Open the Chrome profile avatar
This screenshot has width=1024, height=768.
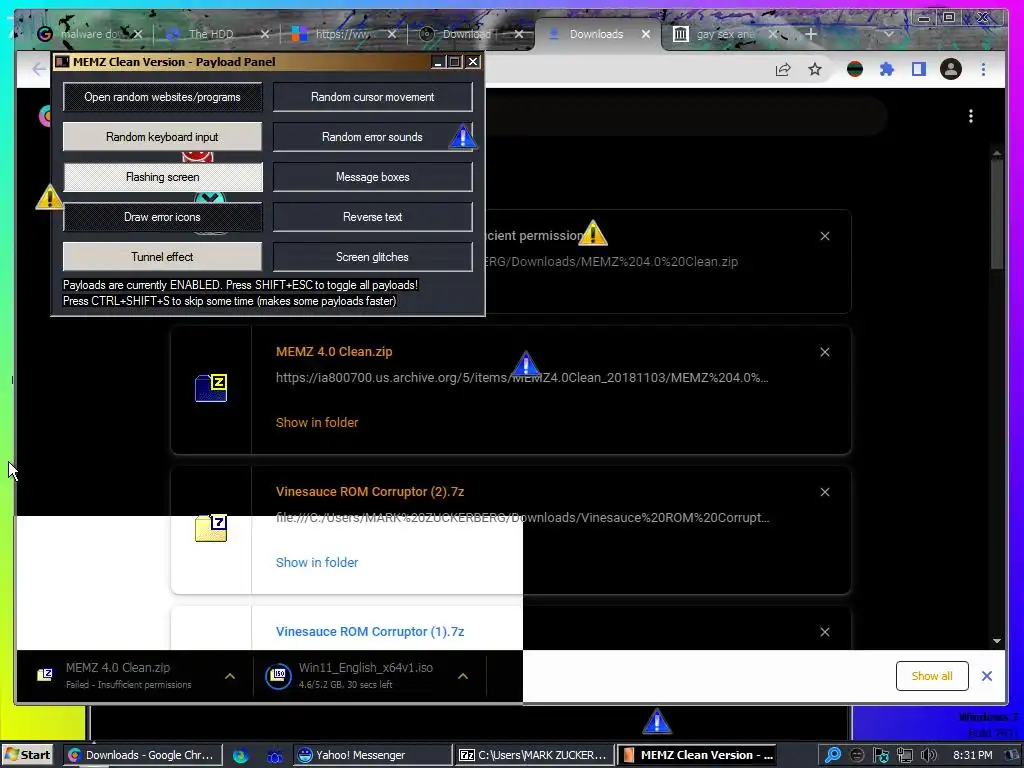[950, 69]
